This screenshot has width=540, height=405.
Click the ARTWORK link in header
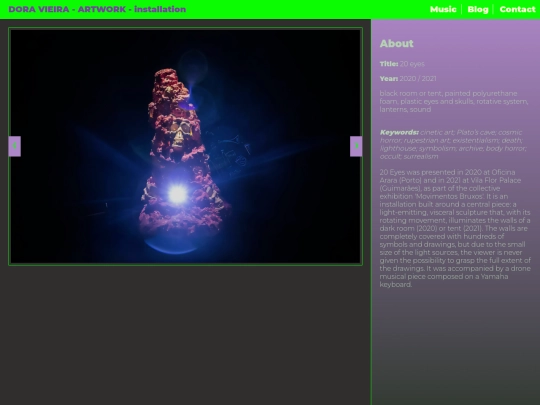pos(102,9)
